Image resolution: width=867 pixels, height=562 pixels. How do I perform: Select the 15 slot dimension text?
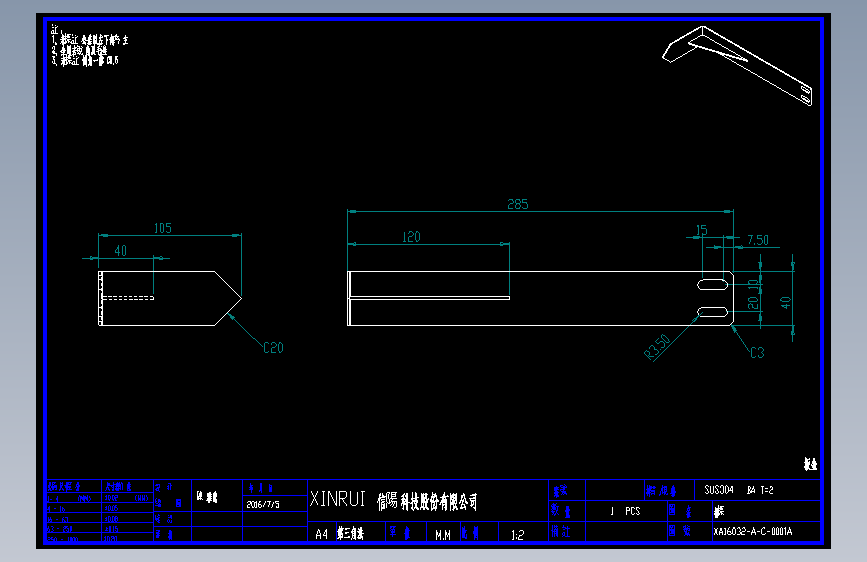click(701, 230)
